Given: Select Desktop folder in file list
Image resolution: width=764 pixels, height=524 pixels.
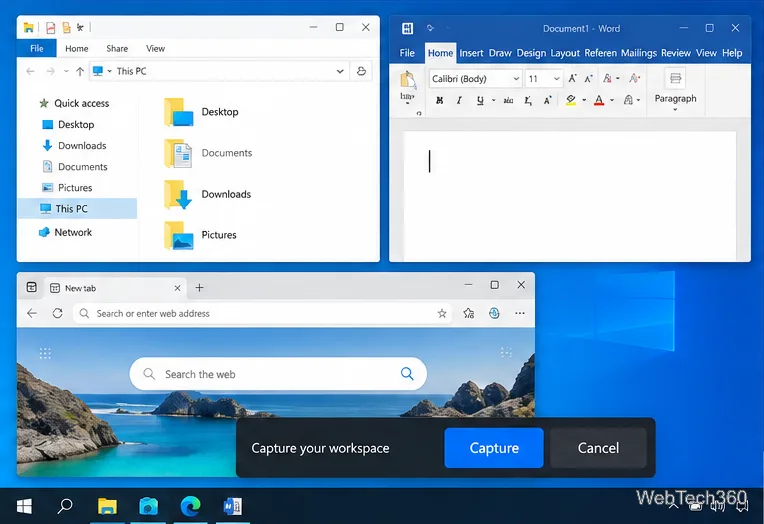Looking at the screenshot, I should tap(201, 112).
